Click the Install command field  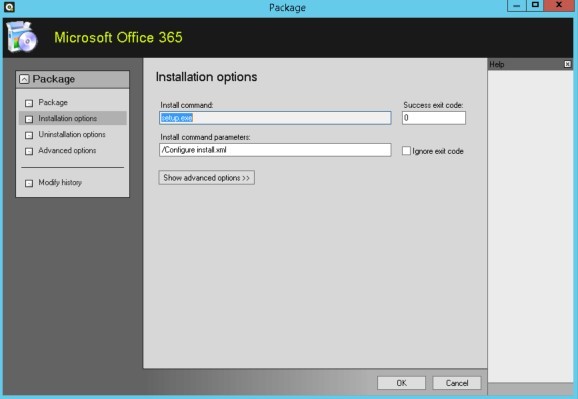[x=275, y=118]
